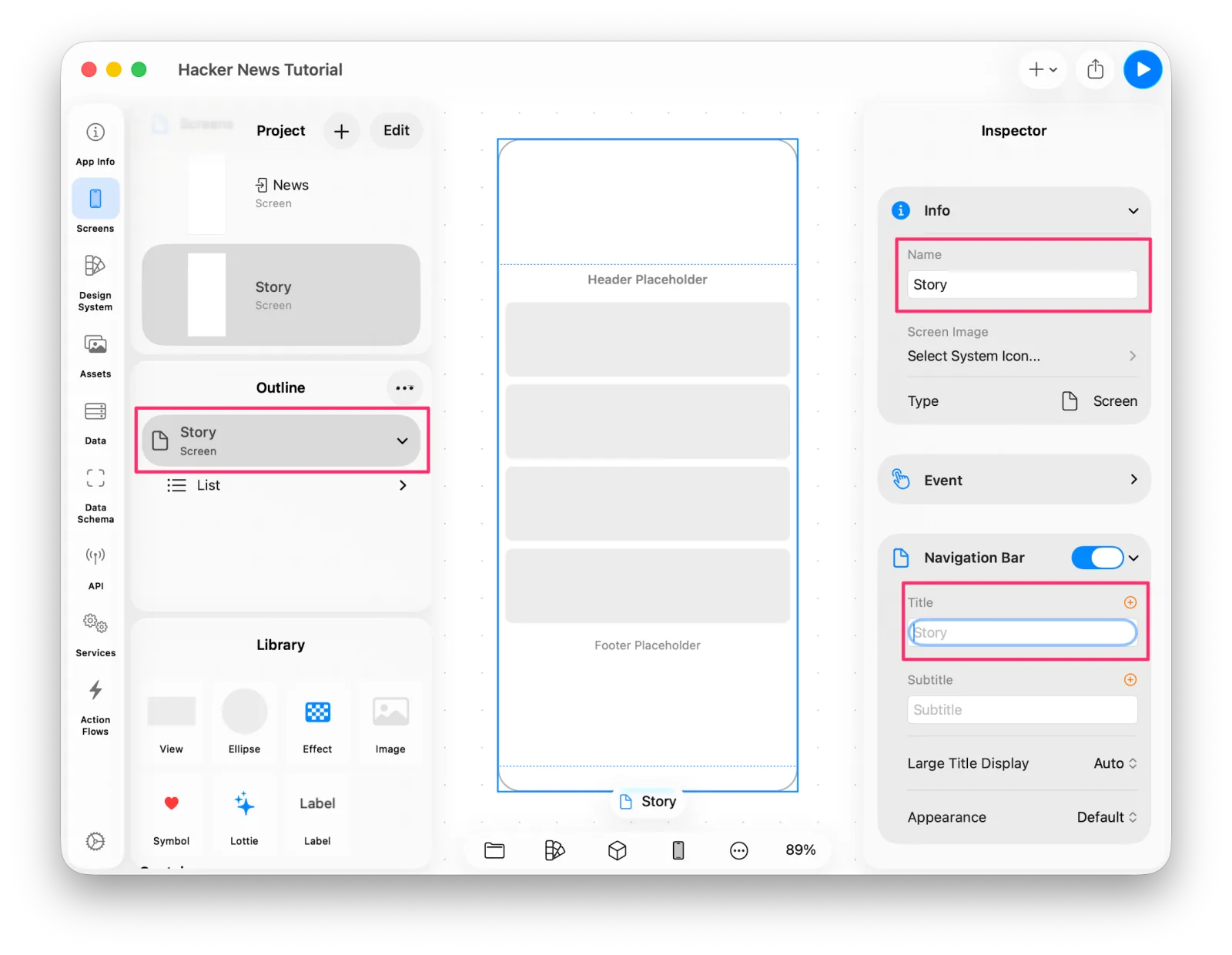Open the Design System sidebar panel
This screenshot has height=955, width=1232.
click(x=95, y=282)
